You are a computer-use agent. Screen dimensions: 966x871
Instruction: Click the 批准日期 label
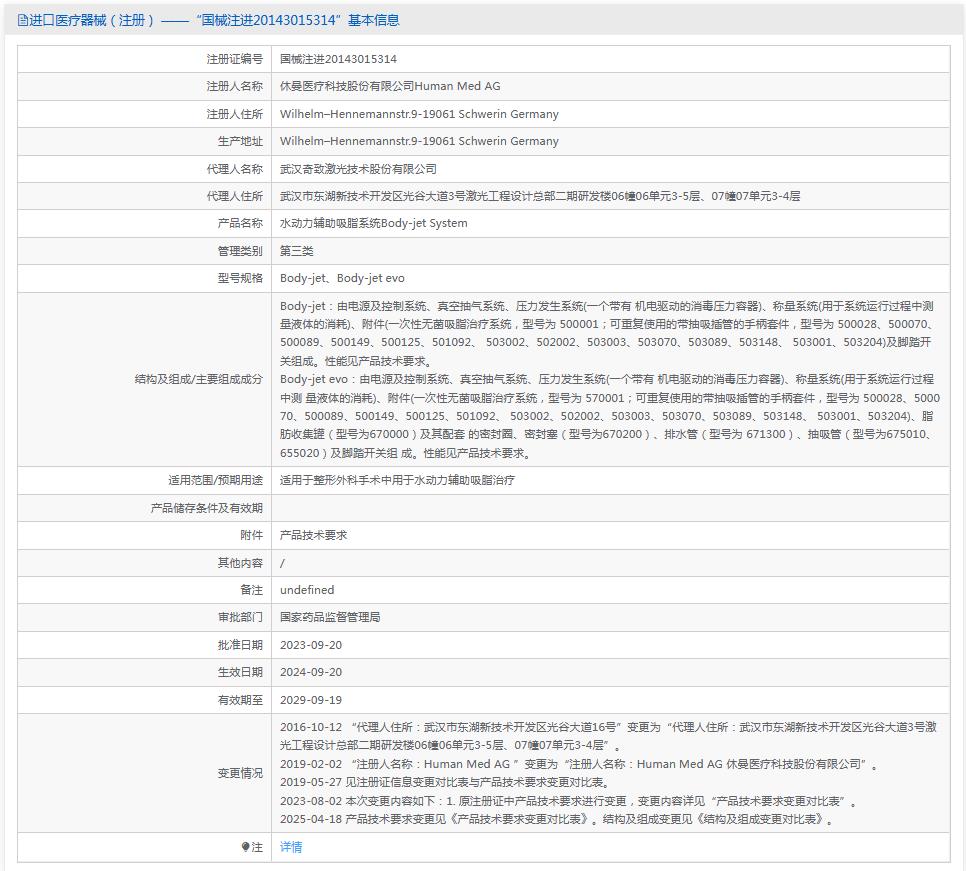point(240,645)
